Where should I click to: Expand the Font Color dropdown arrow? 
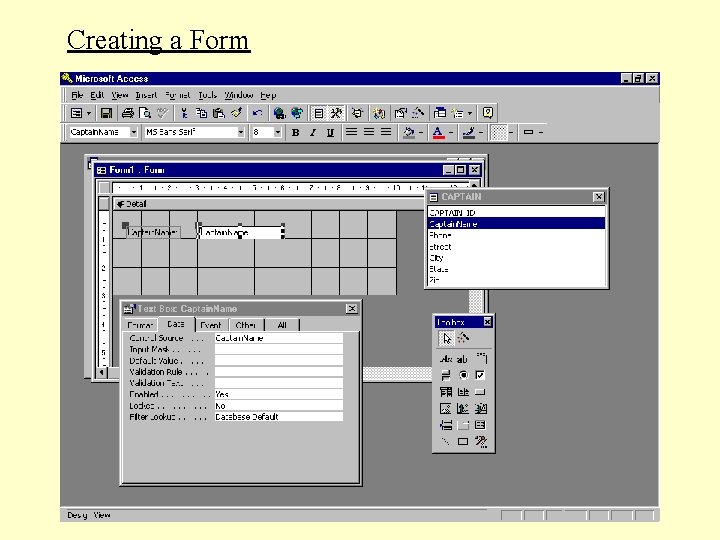(451, 132)
